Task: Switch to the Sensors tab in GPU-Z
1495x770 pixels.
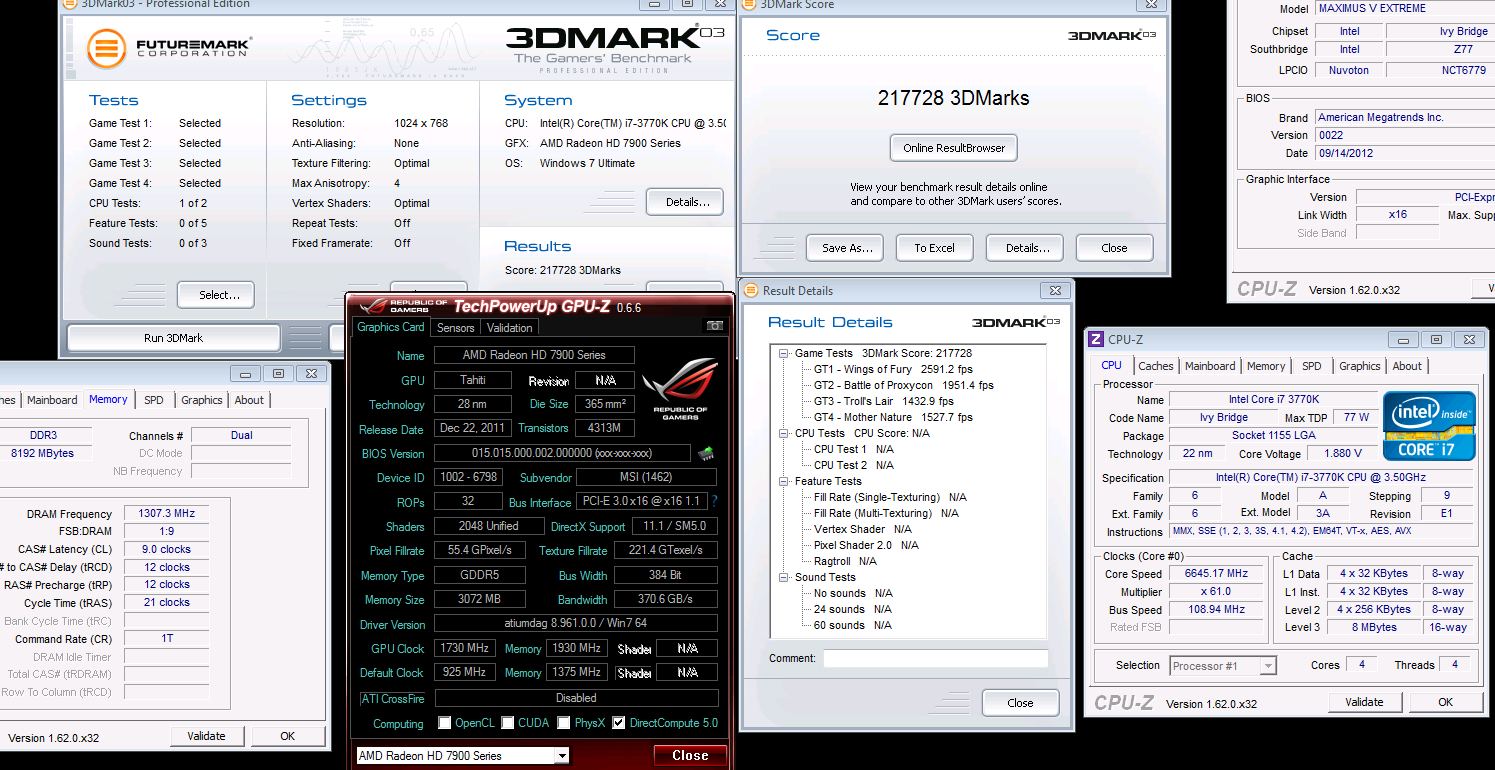Action: point(456,328)
